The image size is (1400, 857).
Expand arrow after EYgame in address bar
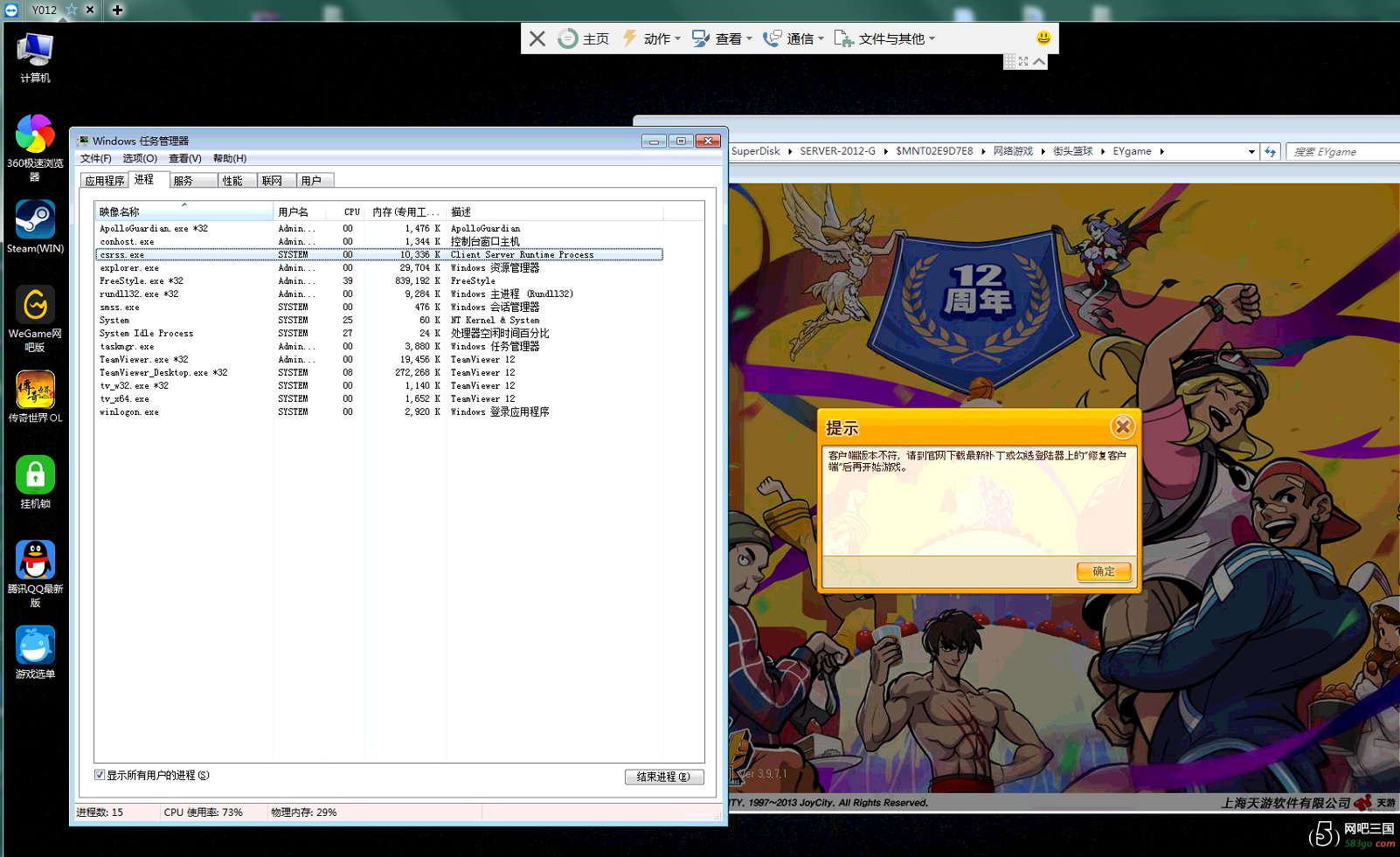[x=1161, y=151]
